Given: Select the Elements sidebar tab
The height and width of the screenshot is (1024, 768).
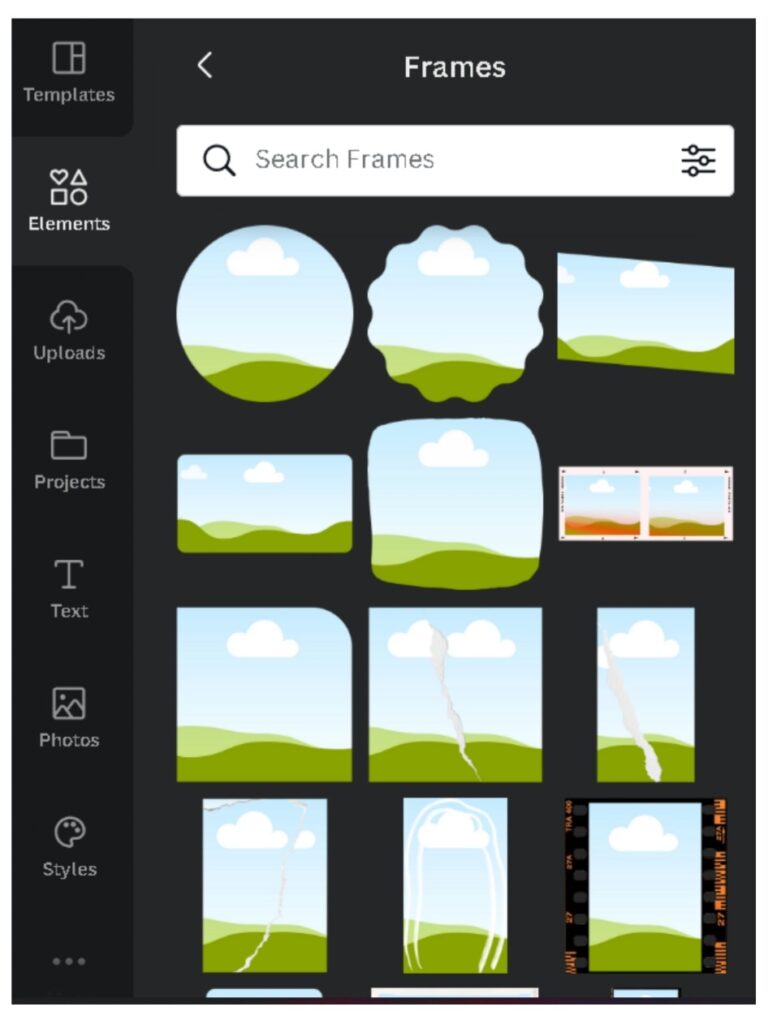Looking at the screenshot, I should 69,200.
